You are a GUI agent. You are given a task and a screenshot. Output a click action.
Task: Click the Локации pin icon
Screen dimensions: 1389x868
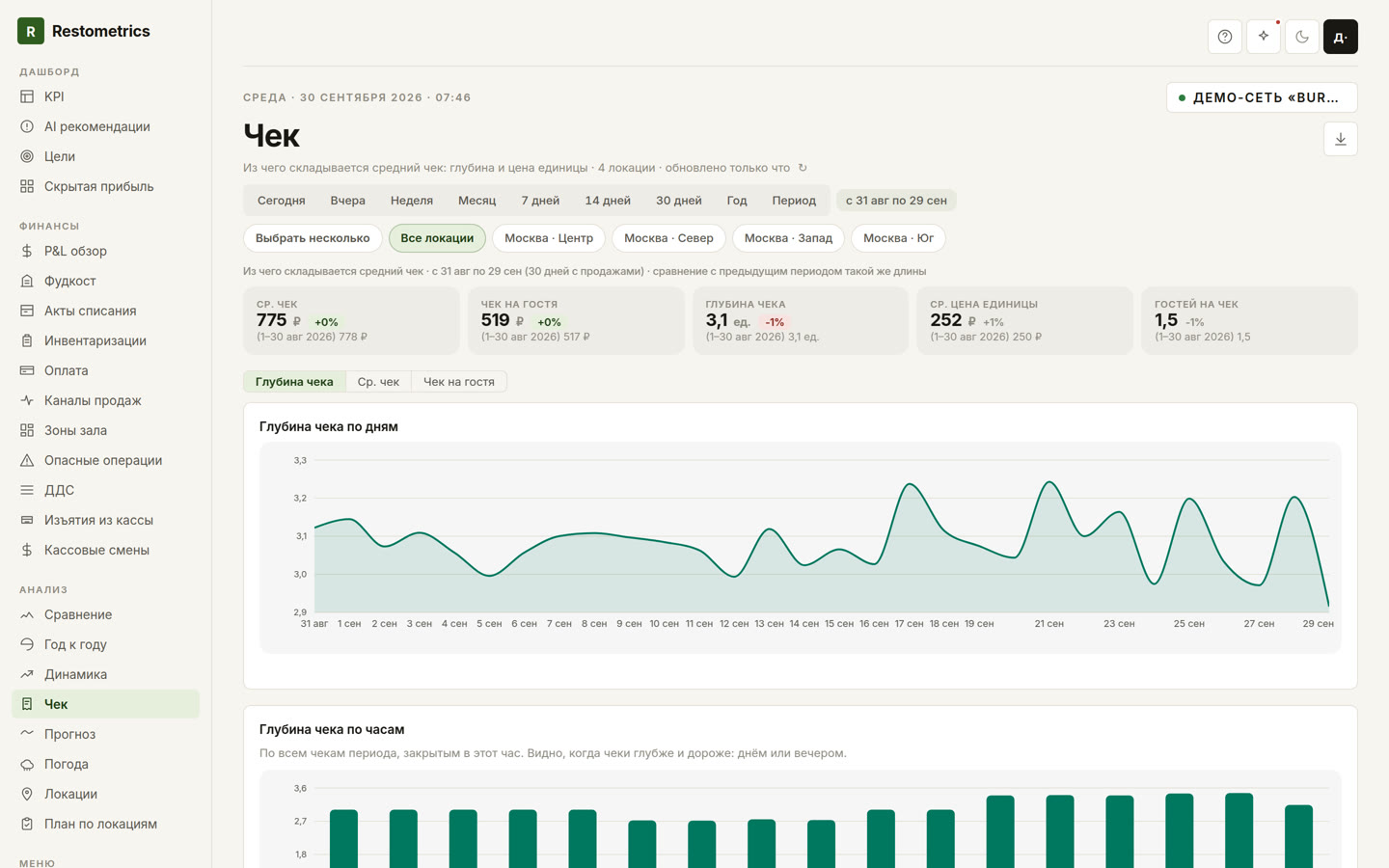[27, 794]
